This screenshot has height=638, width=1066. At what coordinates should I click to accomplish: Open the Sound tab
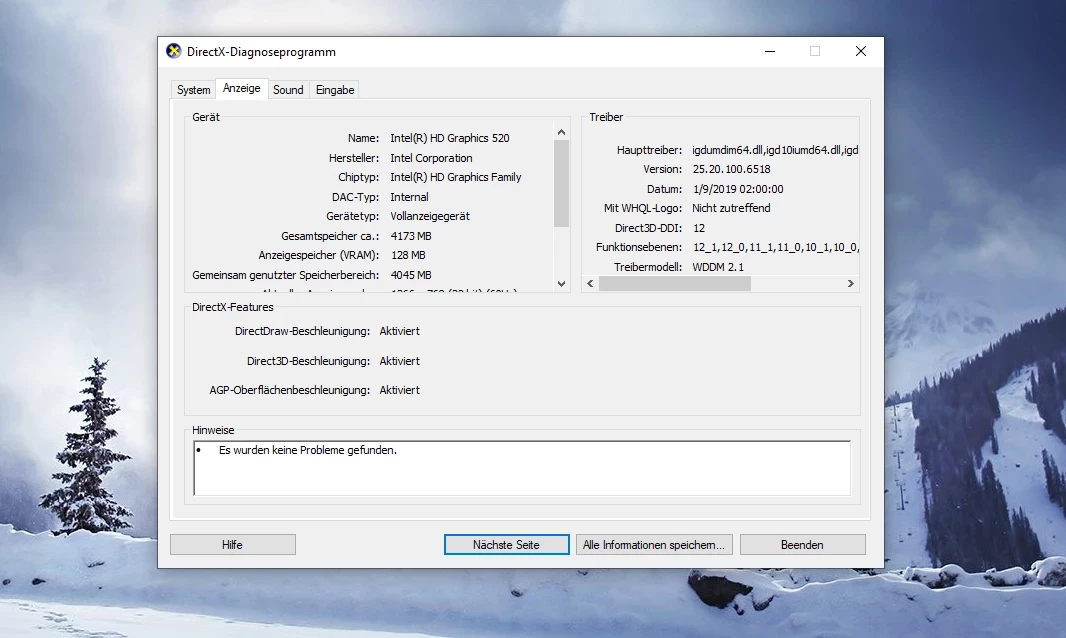[x=288, y=90]
